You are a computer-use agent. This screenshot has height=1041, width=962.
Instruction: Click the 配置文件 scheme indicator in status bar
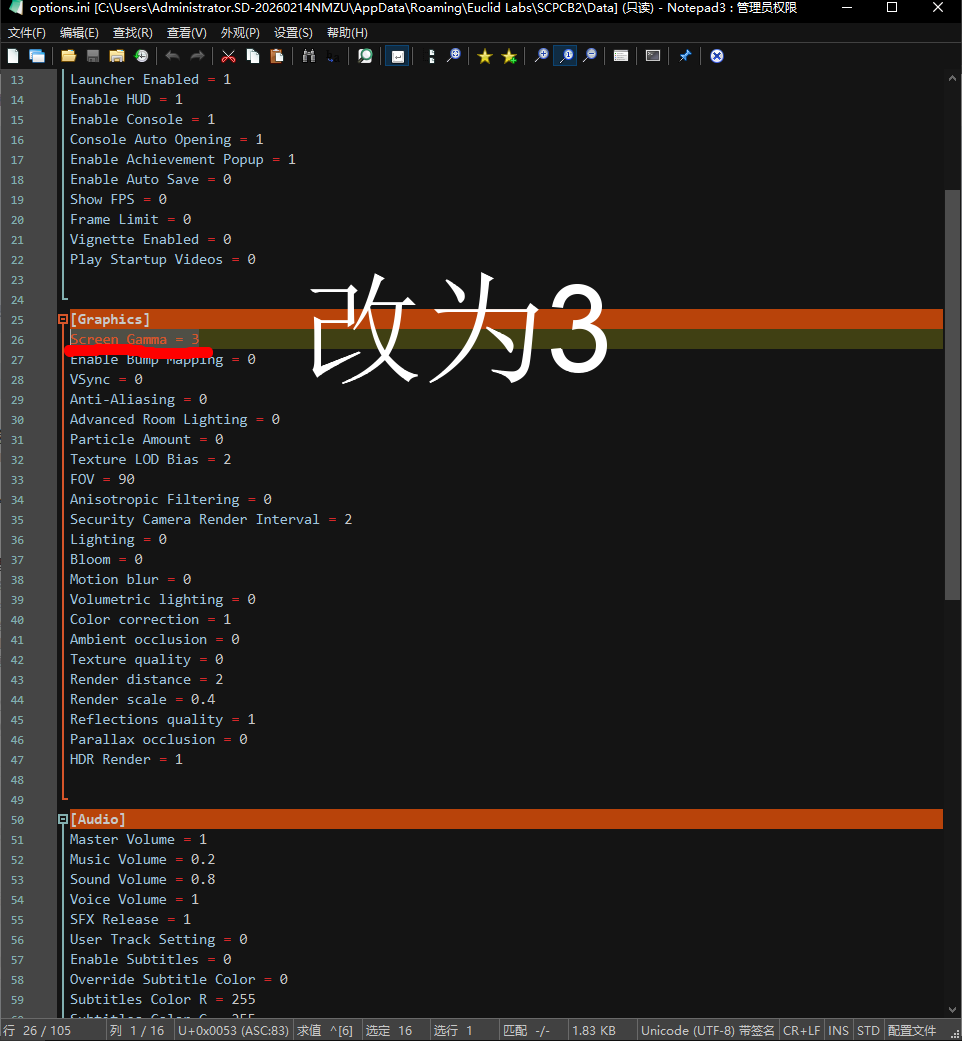[x=912, y=1030]
